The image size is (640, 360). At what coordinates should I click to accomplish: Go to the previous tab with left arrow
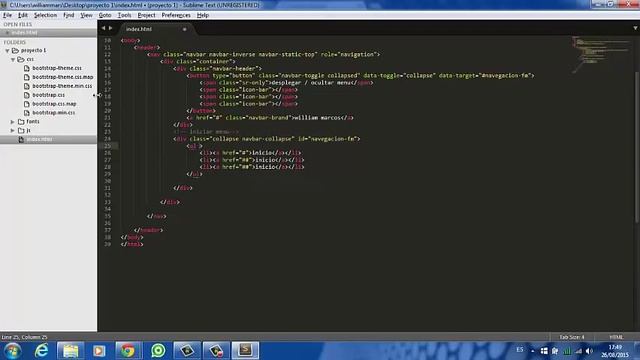(x=103, y=28)
